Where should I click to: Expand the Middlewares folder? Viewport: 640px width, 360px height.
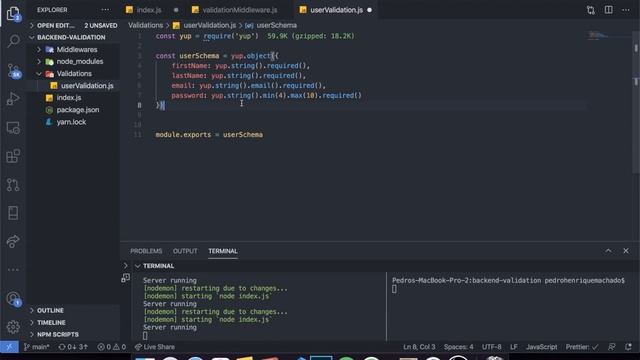[73, 49]
